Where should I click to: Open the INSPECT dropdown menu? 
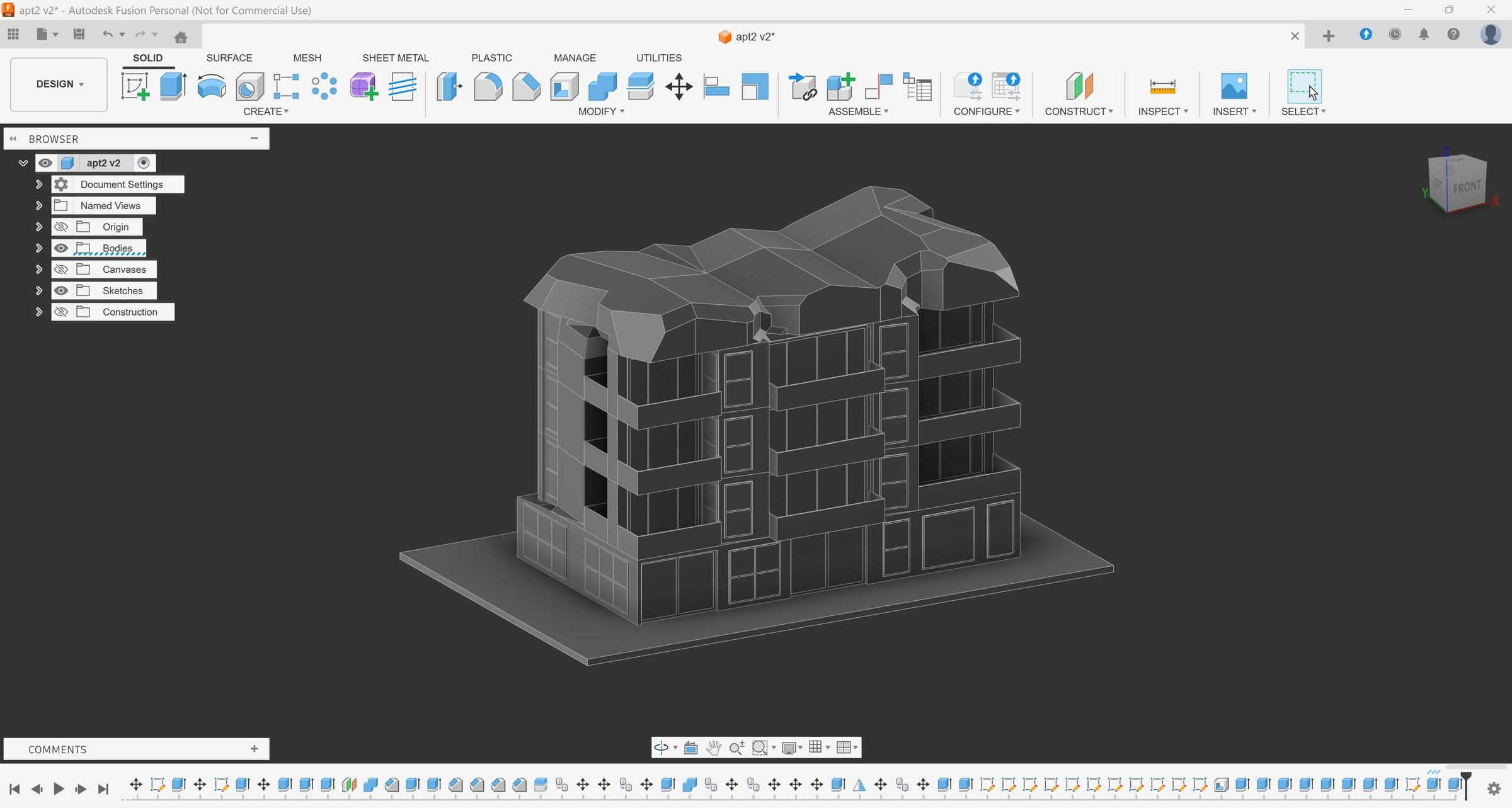click(1163, 111)
